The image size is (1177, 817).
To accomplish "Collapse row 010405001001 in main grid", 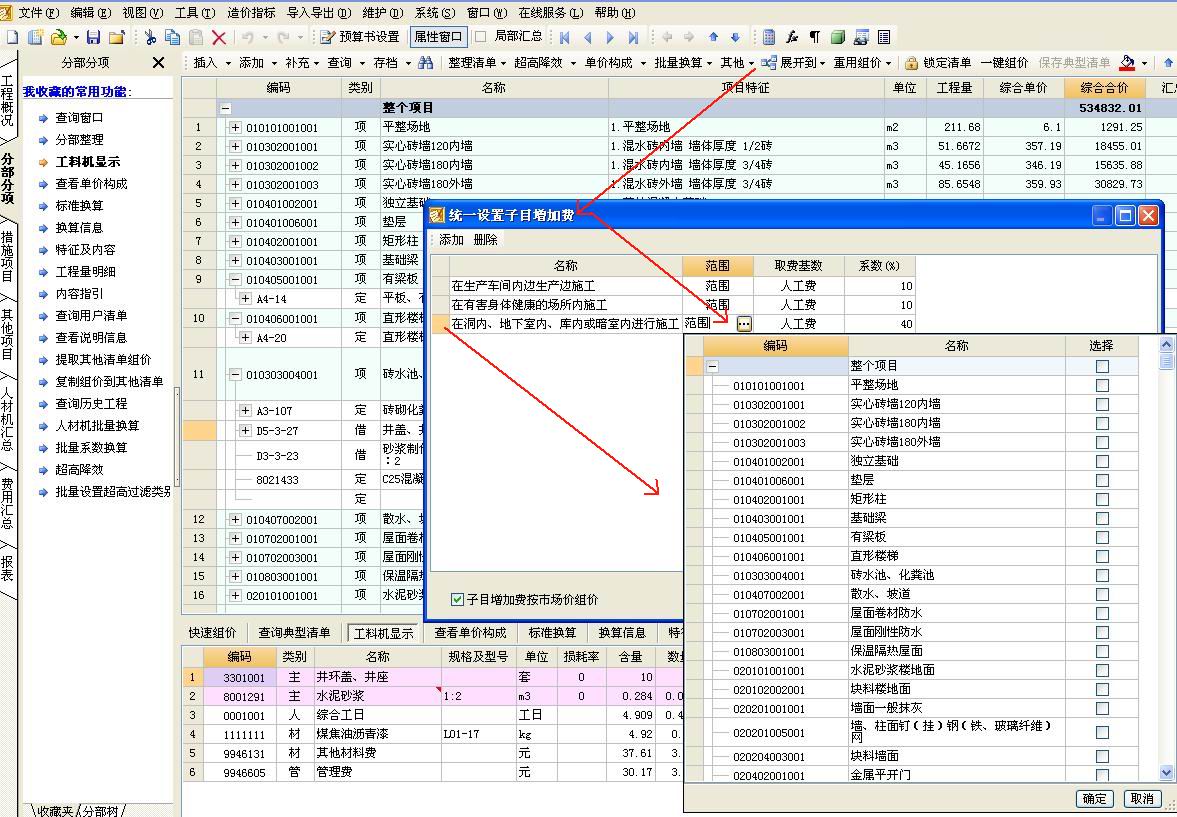I will pyautogui.click(x=235, y=279).
